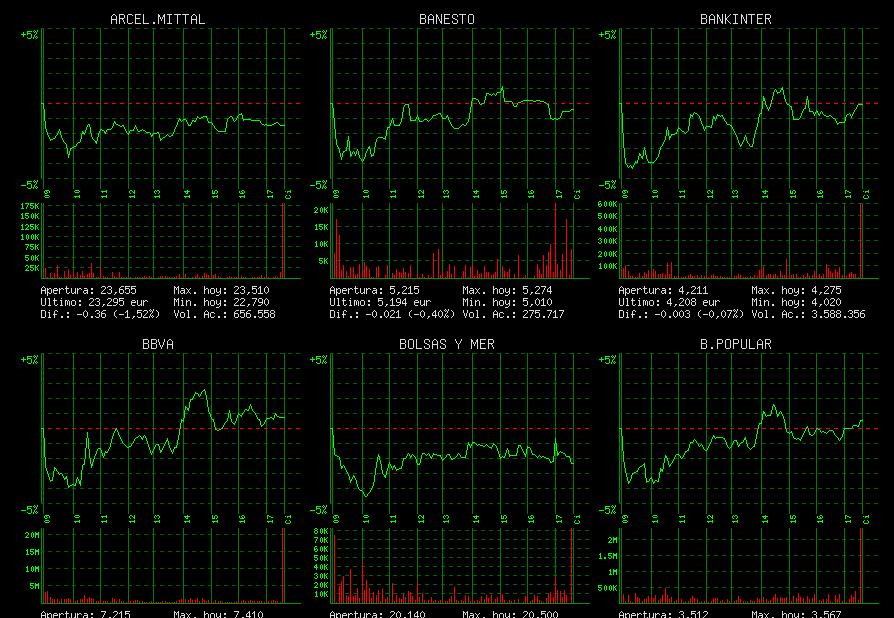Click the 'Dif.: -0.021 (-0,40%)' value
The image size is (894, 618).
392,315
